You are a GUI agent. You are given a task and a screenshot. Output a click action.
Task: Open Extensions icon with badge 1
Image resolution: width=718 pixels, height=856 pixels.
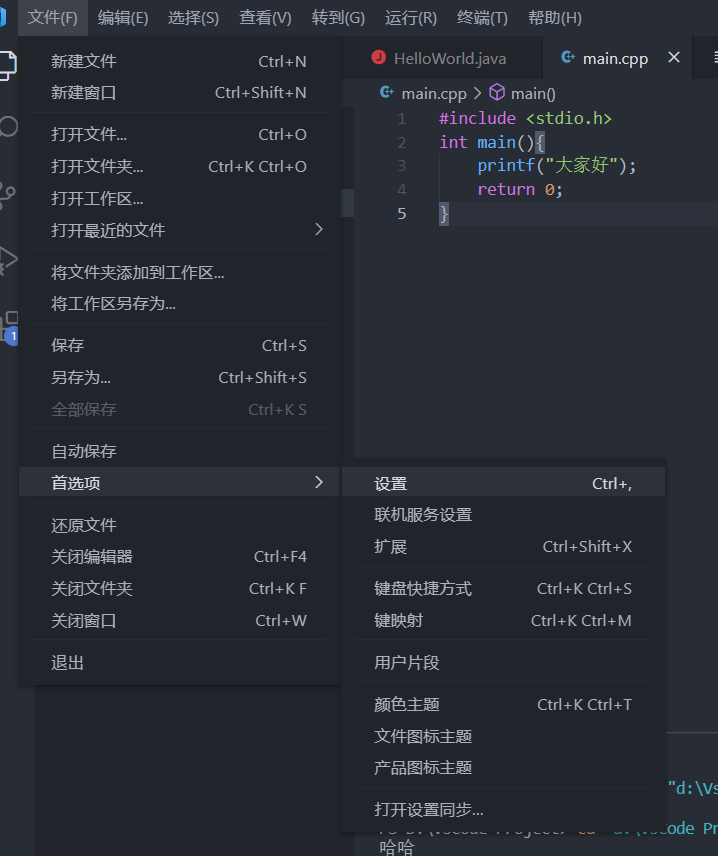(x=9, y=328)
